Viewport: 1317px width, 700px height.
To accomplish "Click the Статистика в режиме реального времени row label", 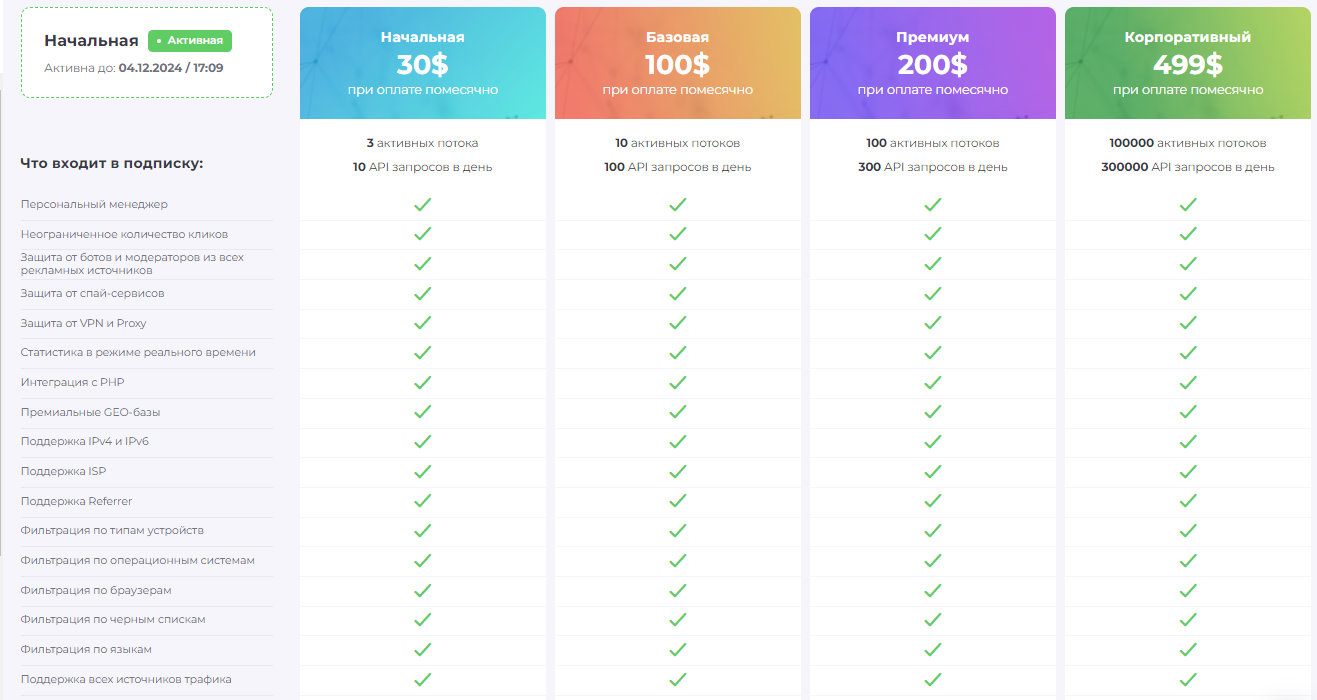I will click(x=138, y=352).
